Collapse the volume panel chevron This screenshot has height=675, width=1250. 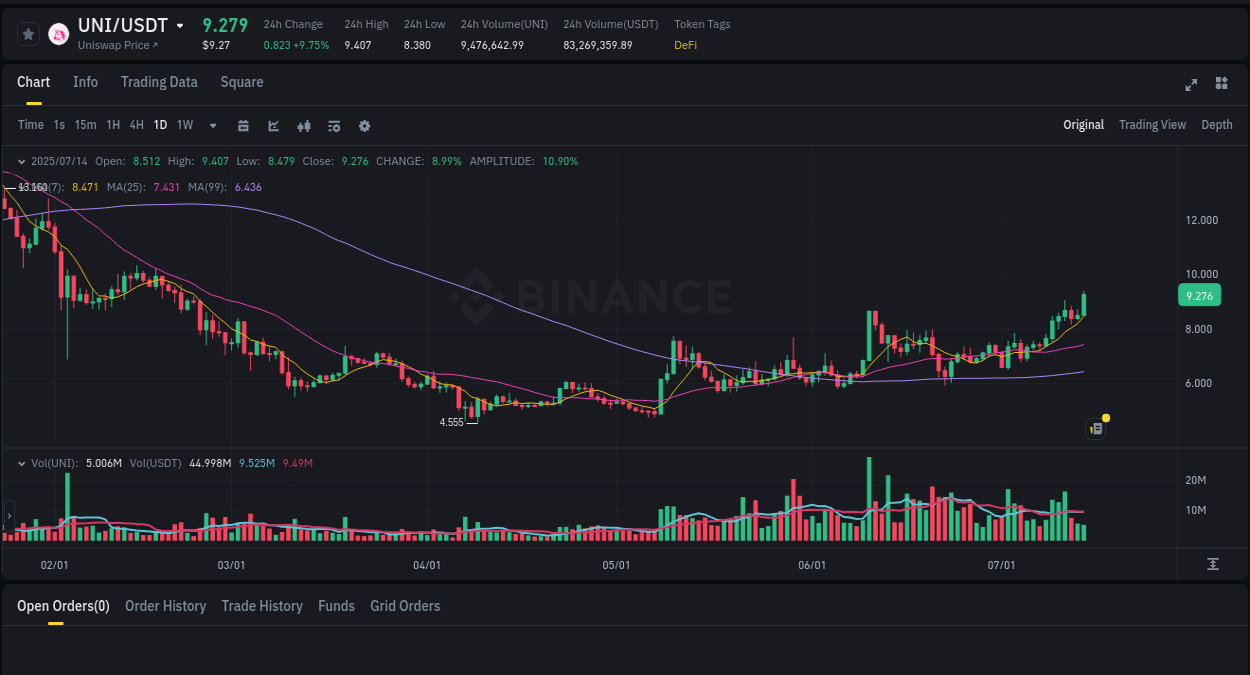[x=22, y=462]
